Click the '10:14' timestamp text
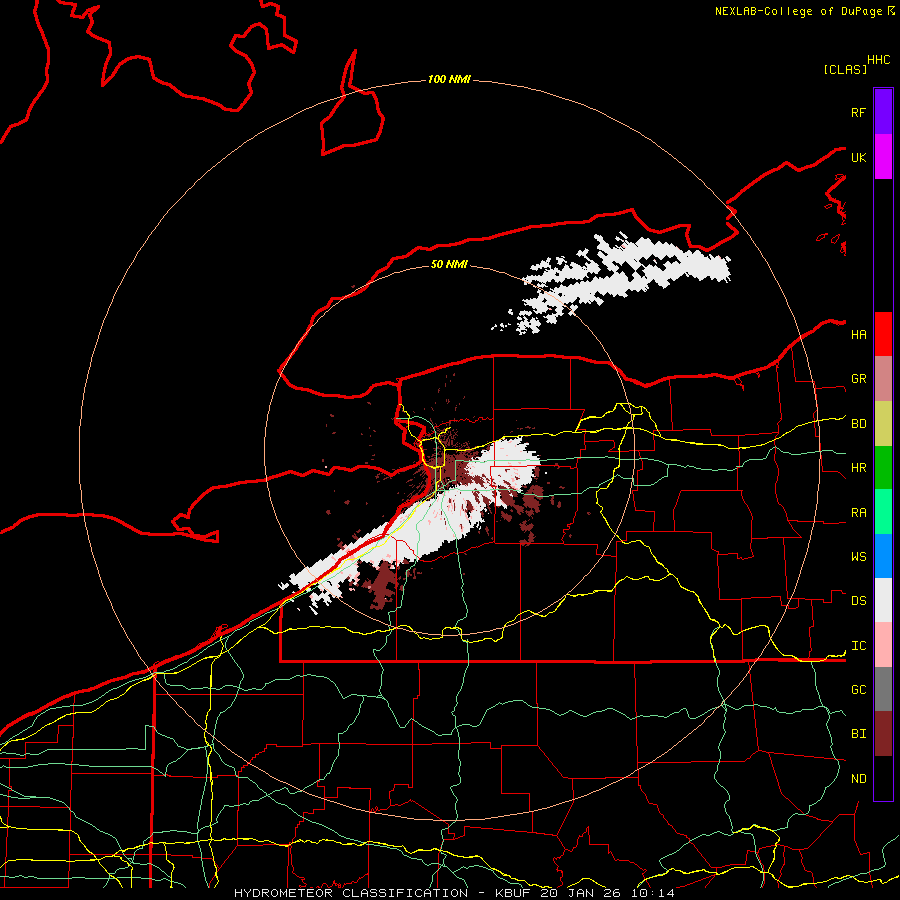The width and height of the screenshot is (900, 900). [x=652, y=893]
